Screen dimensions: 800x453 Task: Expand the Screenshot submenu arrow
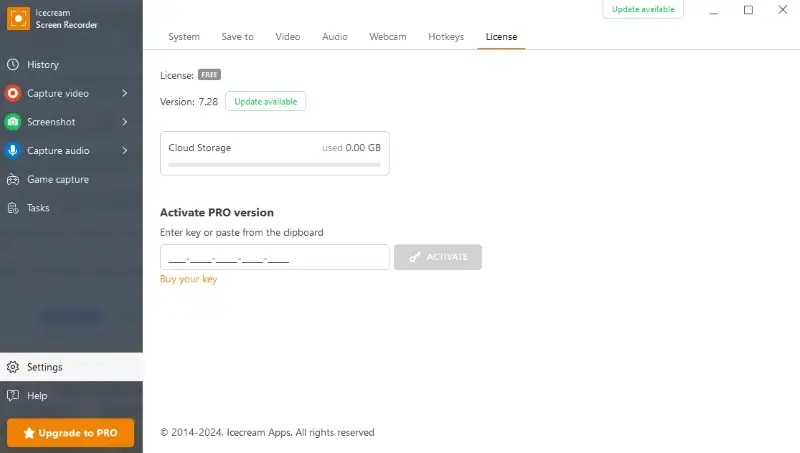(125, 122)
